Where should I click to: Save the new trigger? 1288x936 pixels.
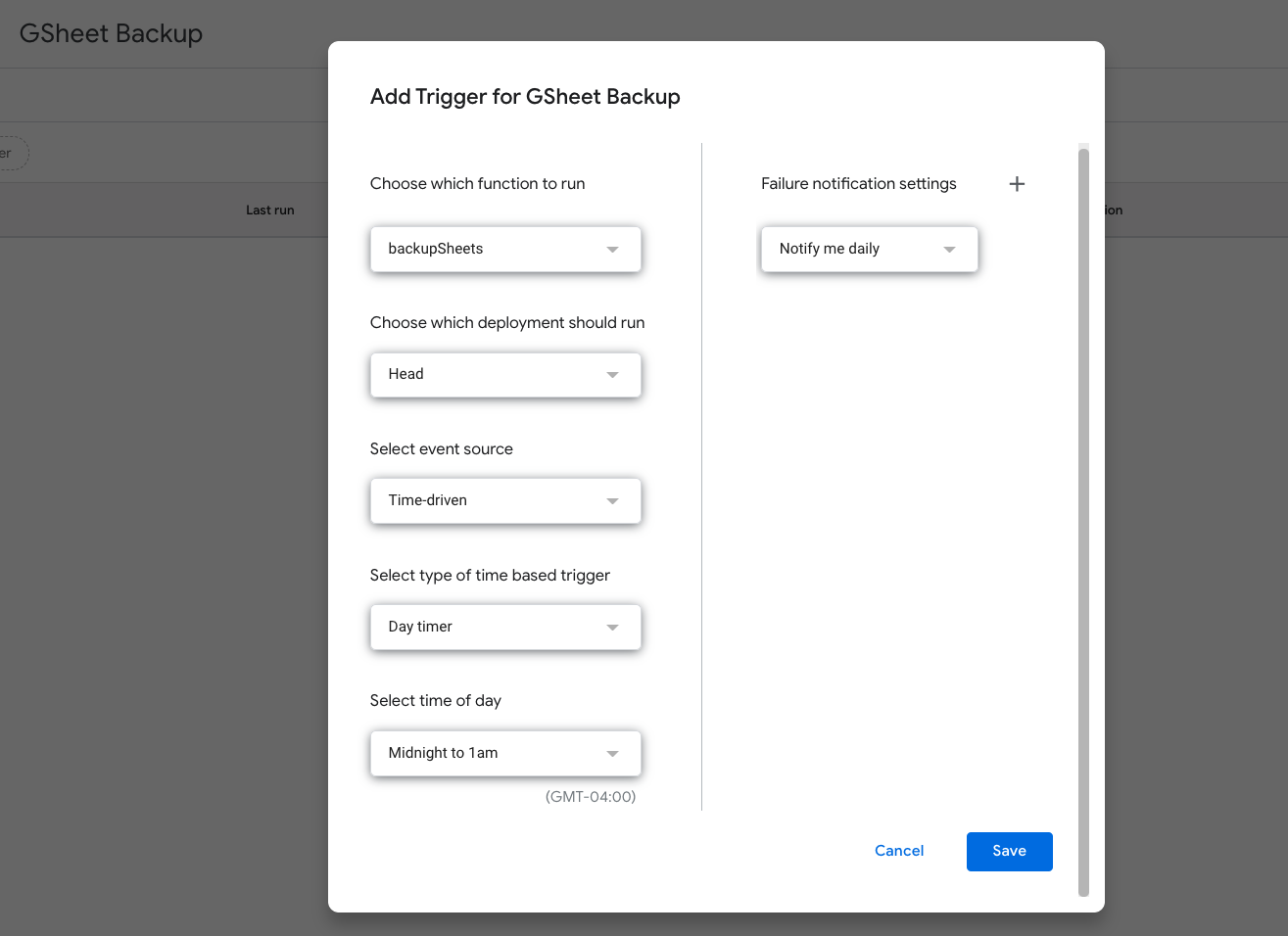coord(1009,851)
